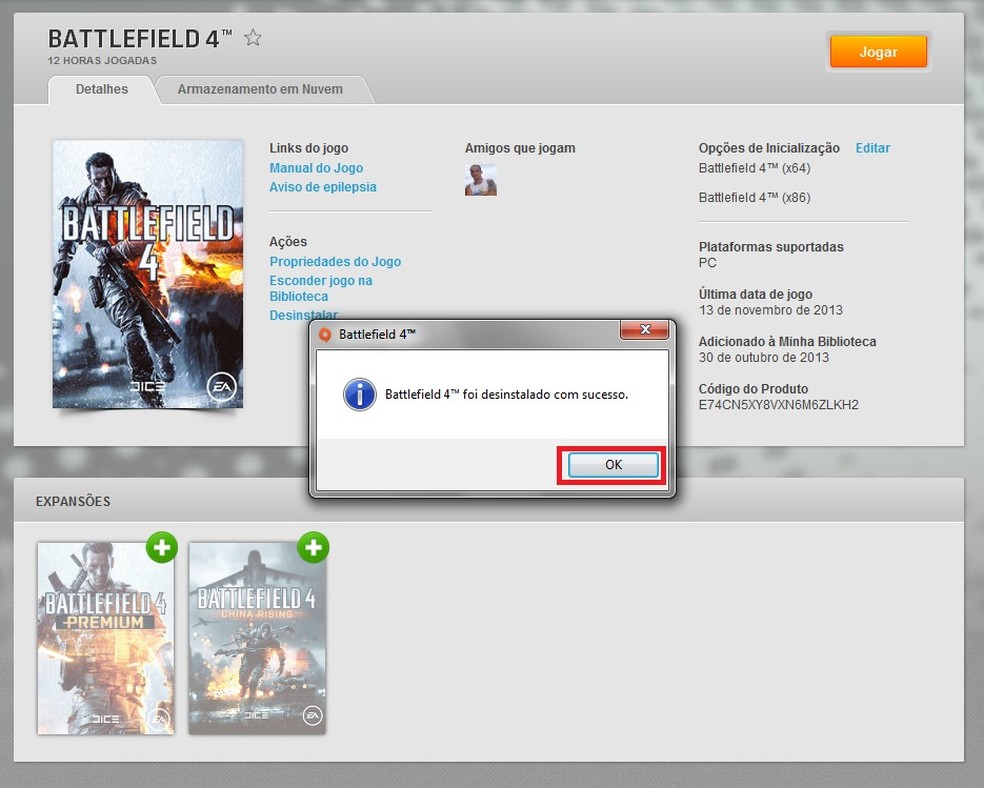984x788 pixels.
Task: Click the product code E74CN5XY8VXN6M6ZLKH2
Action: click(x=778, y=405)
